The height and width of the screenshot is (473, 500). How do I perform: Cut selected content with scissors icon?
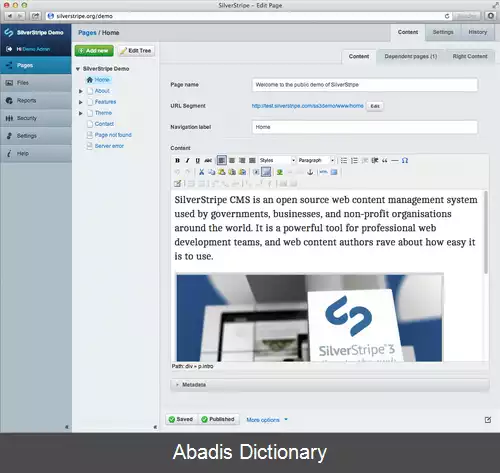(x=201, y=172)
